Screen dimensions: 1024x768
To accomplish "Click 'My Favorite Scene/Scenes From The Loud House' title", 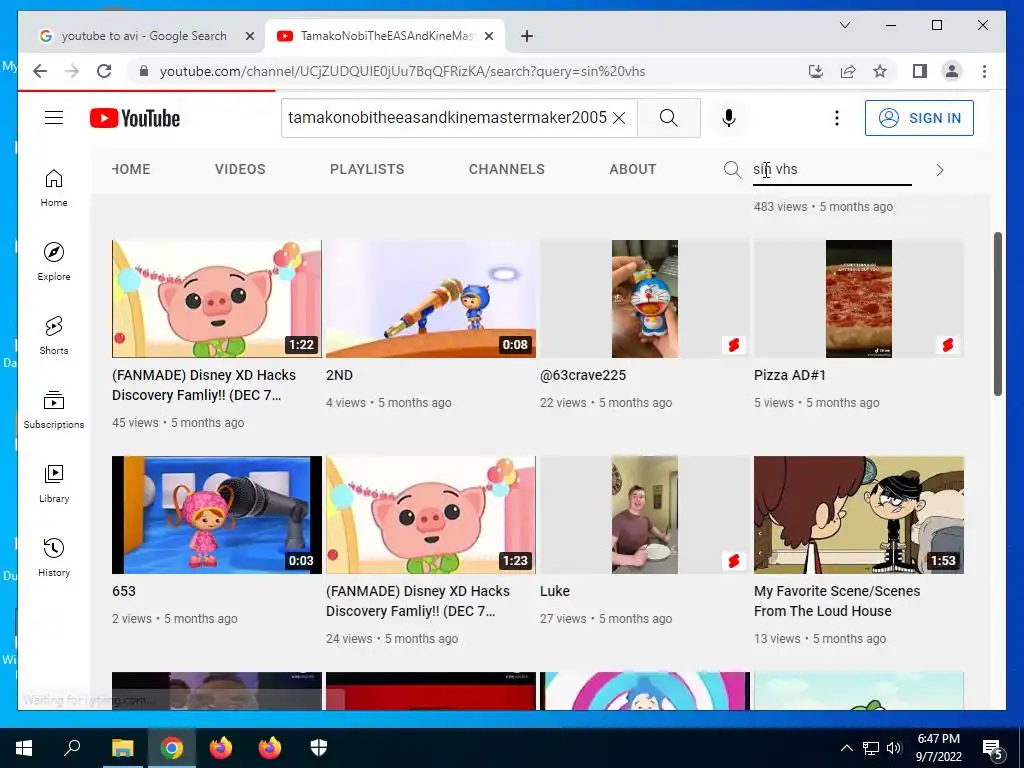I will click(837, 601).
